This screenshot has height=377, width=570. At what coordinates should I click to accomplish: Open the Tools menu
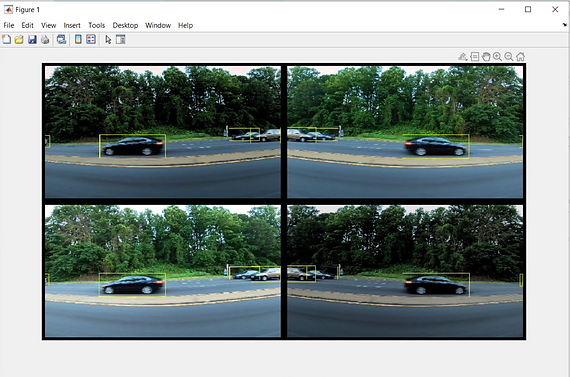(97, 25)
